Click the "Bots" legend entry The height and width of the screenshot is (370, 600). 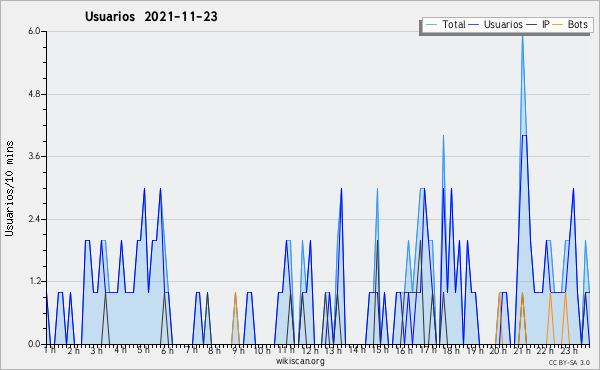[577, 24]
